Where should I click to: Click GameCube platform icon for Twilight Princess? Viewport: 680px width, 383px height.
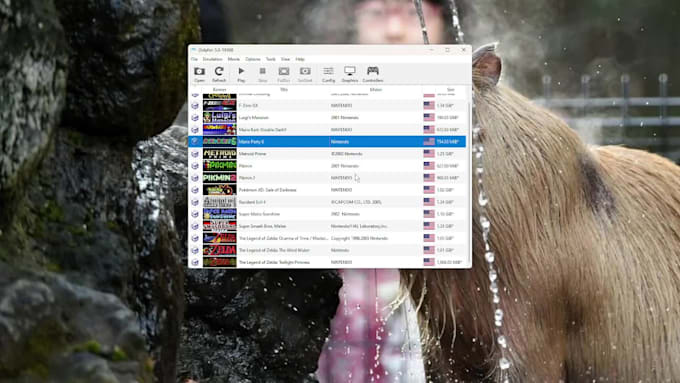pyautogui.click(x=195, y=262)
